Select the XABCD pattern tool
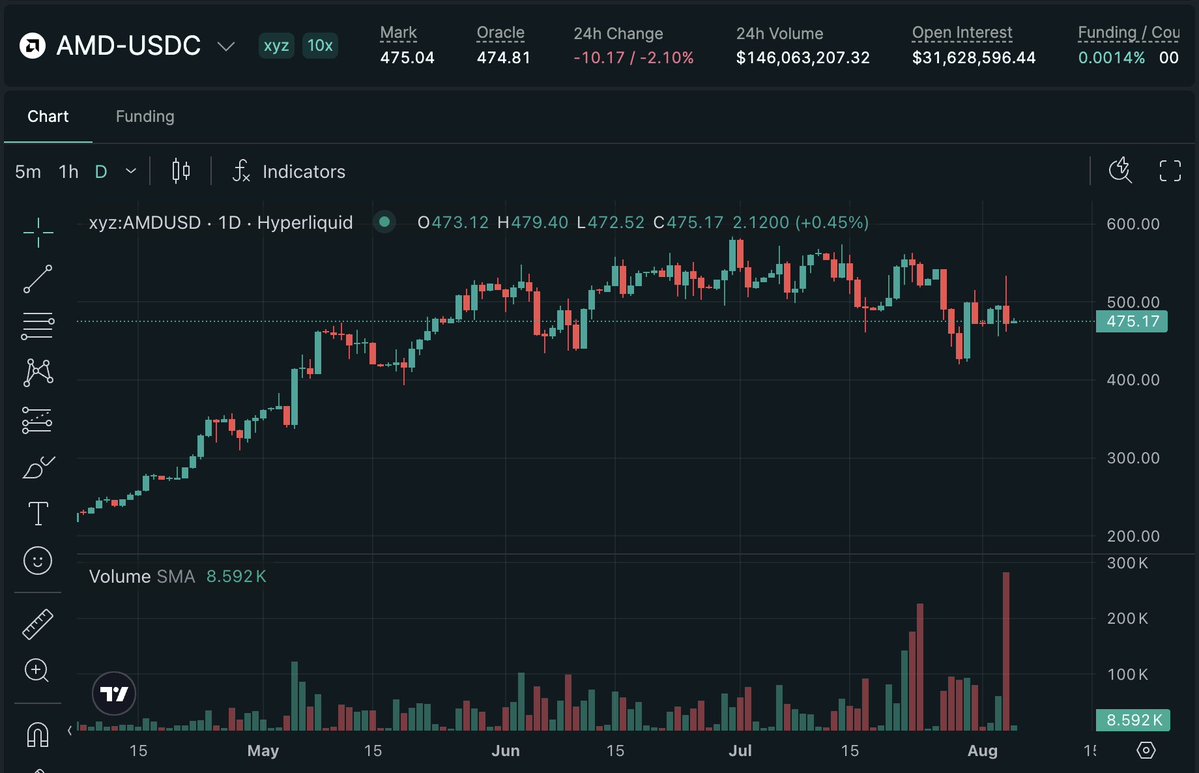The height and width of the screenshot is (773, 1199). point(37,372)
